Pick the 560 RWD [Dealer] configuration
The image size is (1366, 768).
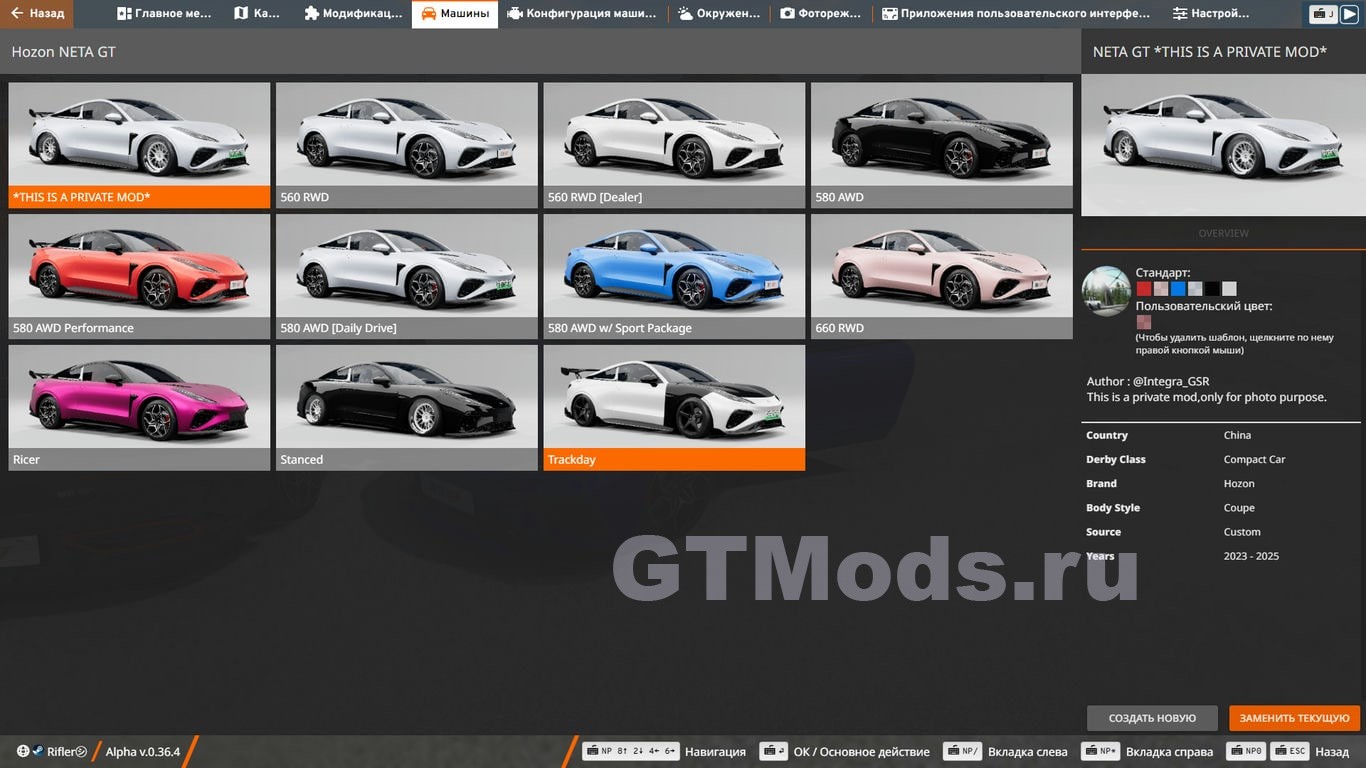coord(674,145)
